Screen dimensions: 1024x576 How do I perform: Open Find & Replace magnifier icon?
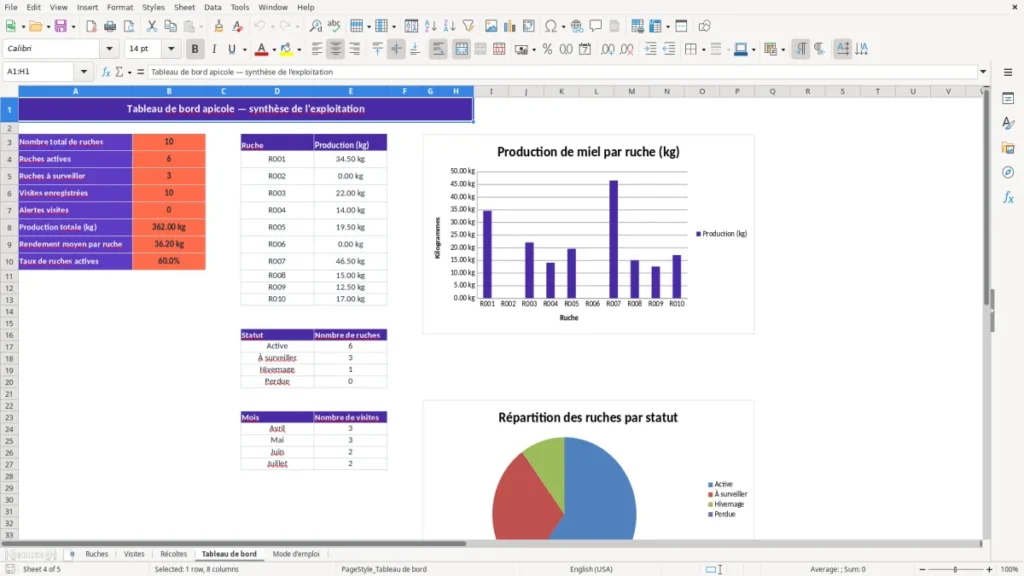point(315,26)
